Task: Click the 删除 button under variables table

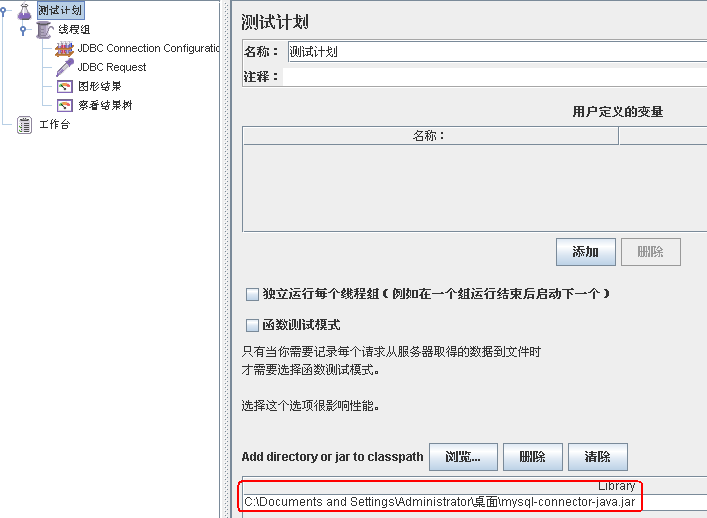Action: tap(651, 252)
